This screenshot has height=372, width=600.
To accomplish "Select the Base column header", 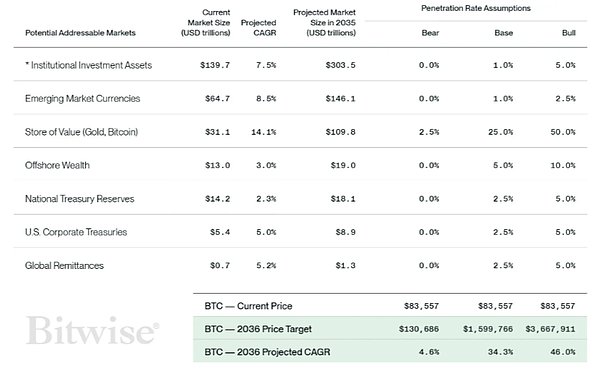I will tap(504, 33).
